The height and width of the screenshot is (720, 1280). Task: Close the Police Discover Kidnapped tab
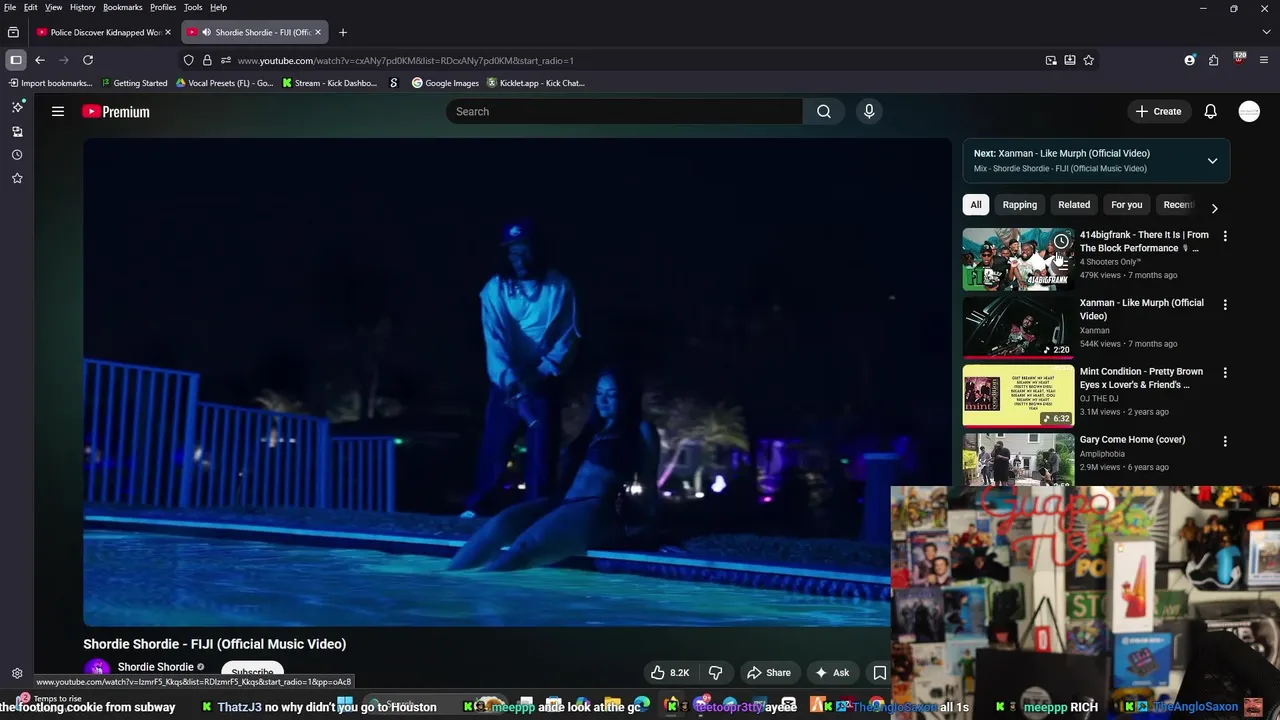pyautogui.click(x=168, y=32)
